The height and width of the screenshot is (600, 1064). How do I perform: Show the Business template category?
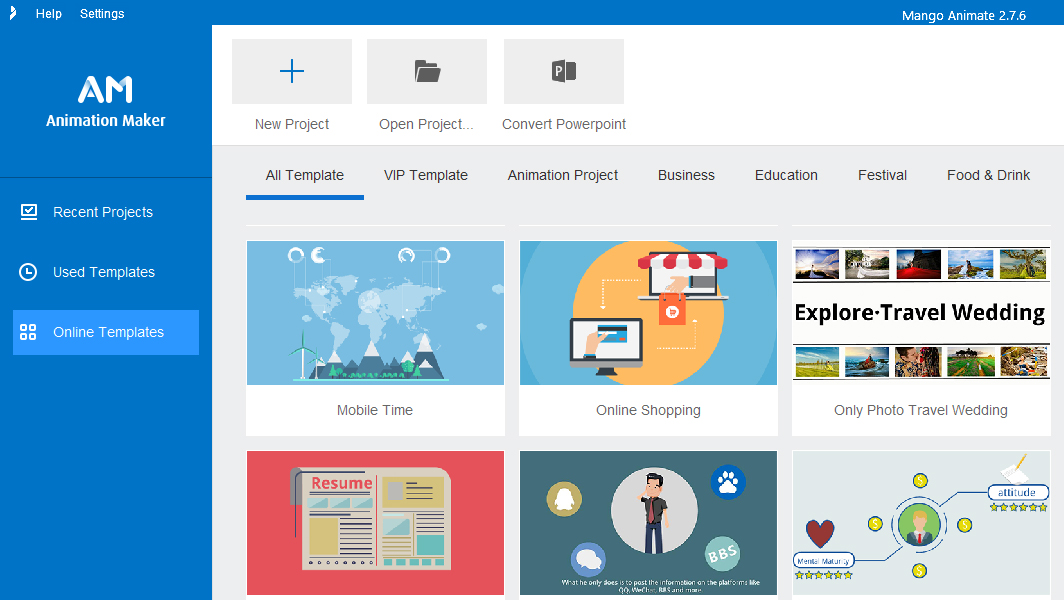pos(686,175)
